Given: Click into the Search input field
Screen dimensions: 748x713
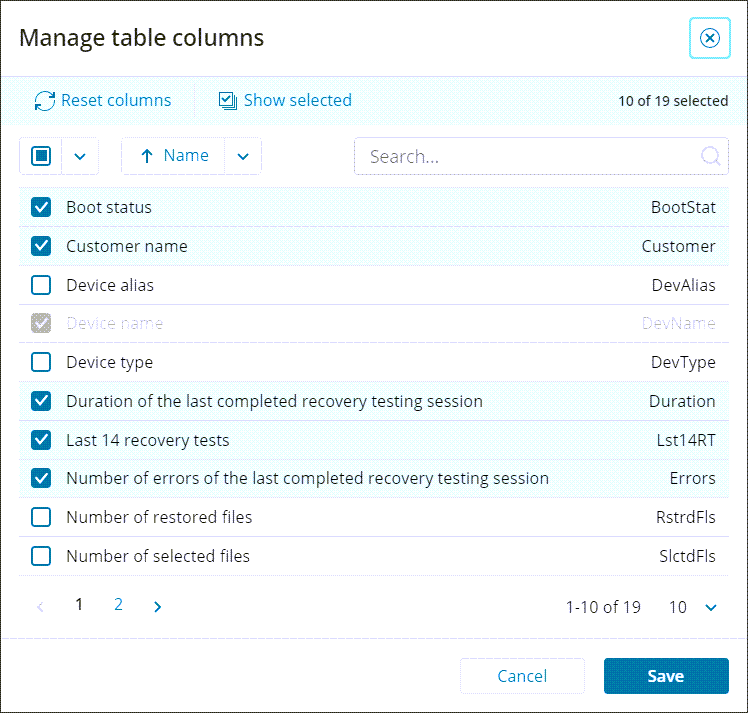Looking at the screenshot, I should pyautogui.click(x=530, y=156).
